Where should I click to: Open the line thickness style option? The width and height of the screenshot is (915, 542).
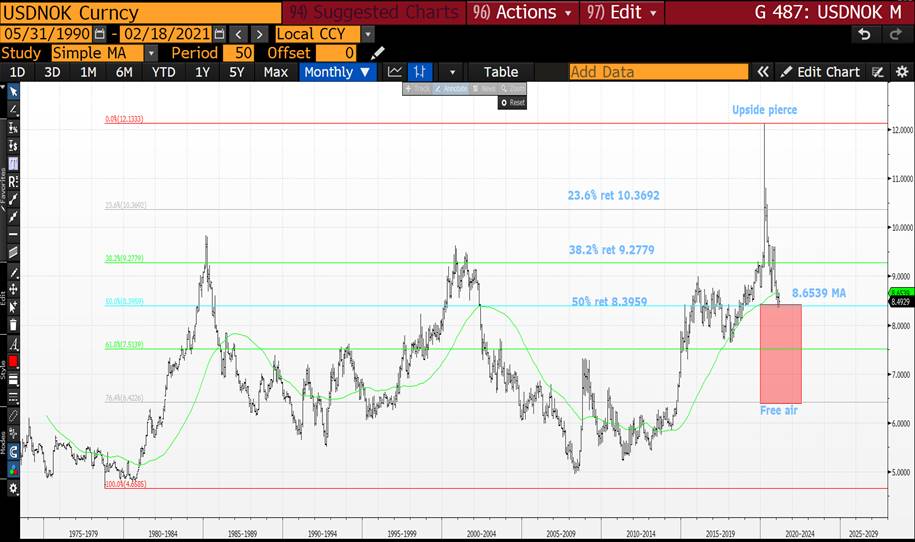(13, 380)
